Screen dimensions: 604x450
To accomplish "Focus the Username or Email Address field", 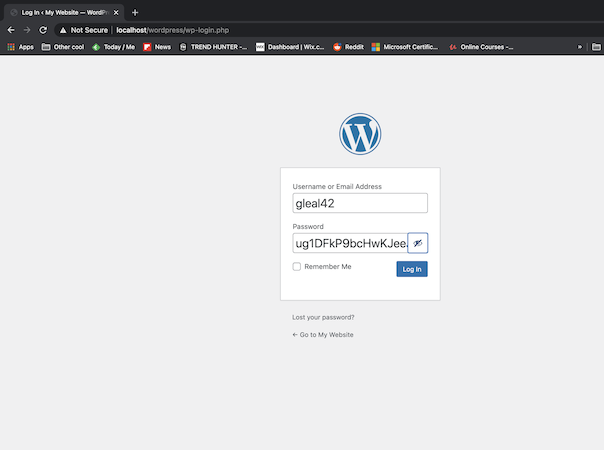I will [x=360, y=203].
